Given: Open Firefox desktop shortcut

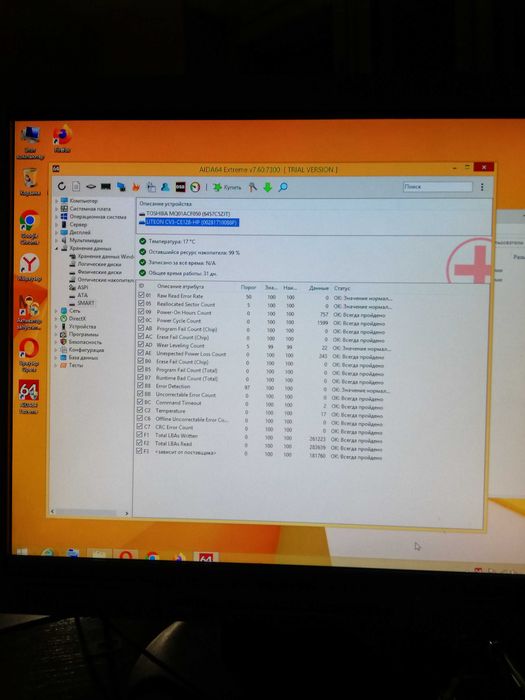Looking at the screenshot, I should pyautogui.click(x=62, y=139).
